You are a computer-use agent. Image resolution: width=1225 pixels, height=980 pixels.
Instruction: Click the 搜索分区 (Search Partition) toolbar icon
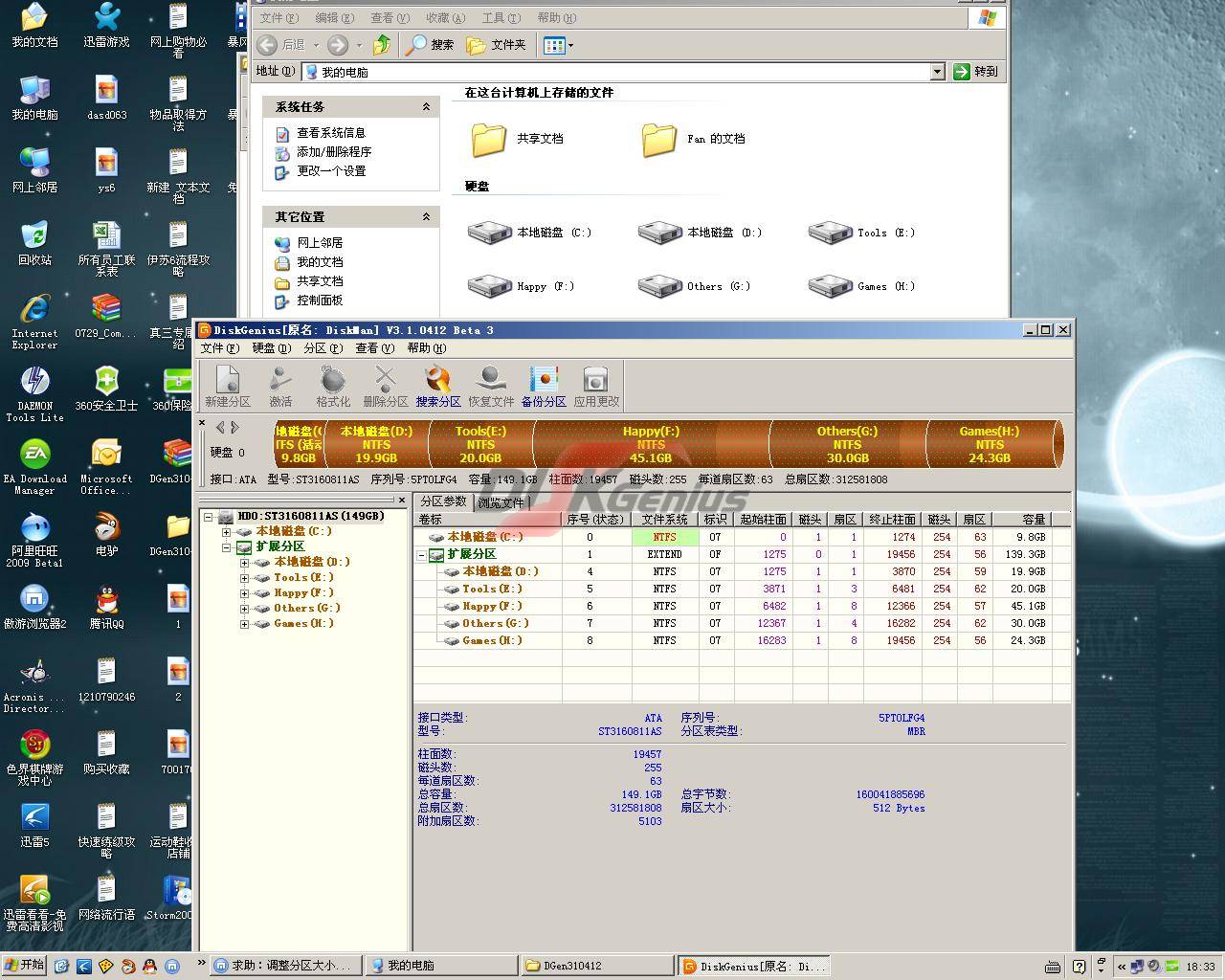(438, 386)
